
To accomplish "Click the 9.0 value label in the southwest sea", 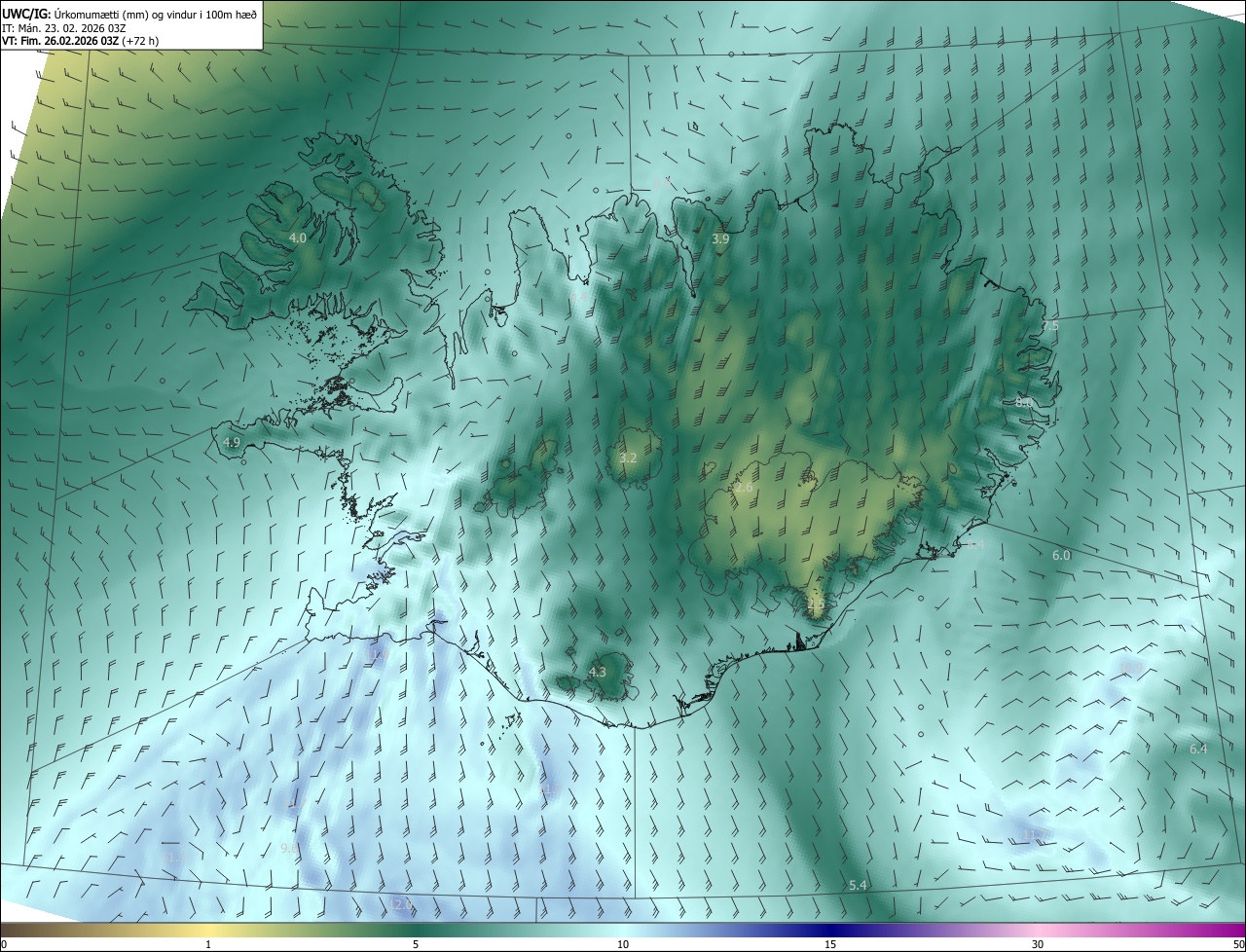I will click(289, 849).
